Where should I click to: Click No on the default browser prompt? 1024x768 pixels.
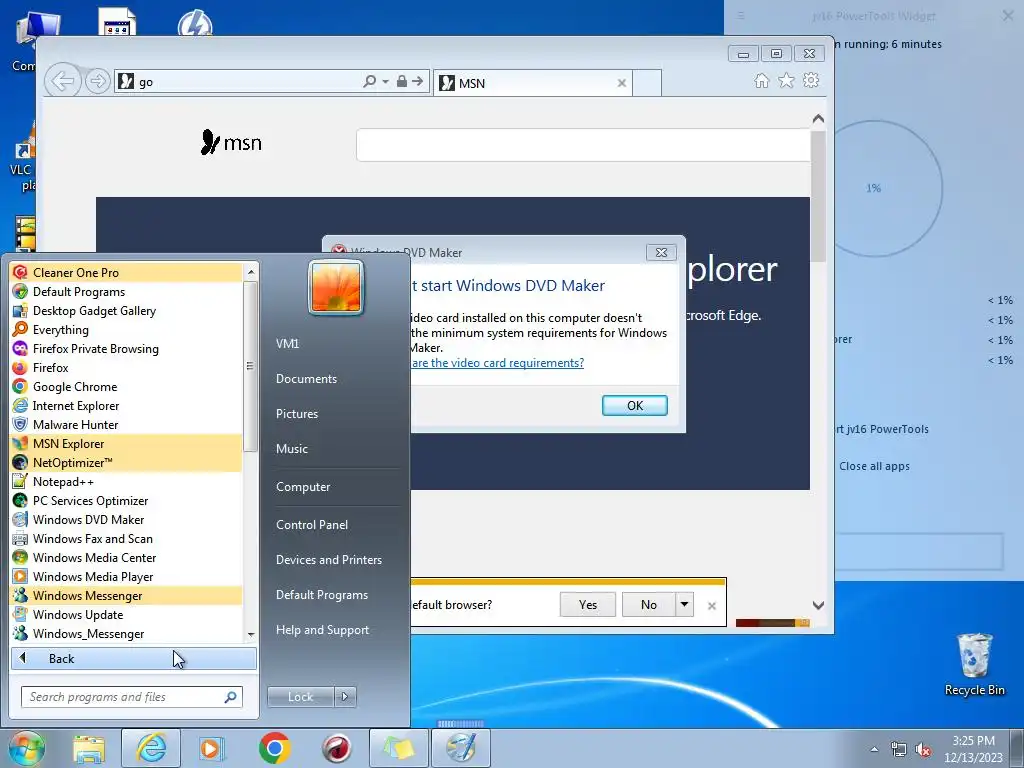pyautogui.click(x=648, y=604)
